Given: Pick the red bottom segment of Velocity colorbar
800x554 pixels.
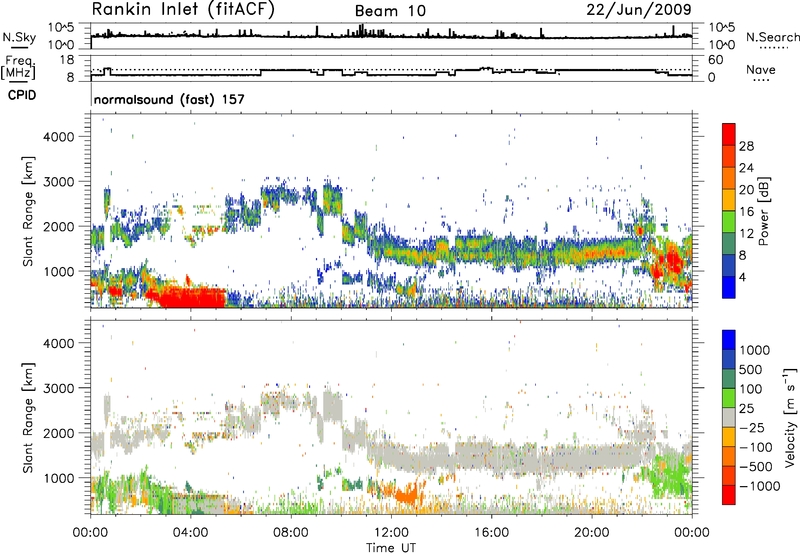Looking at the screenshot, I should (729, 495).
